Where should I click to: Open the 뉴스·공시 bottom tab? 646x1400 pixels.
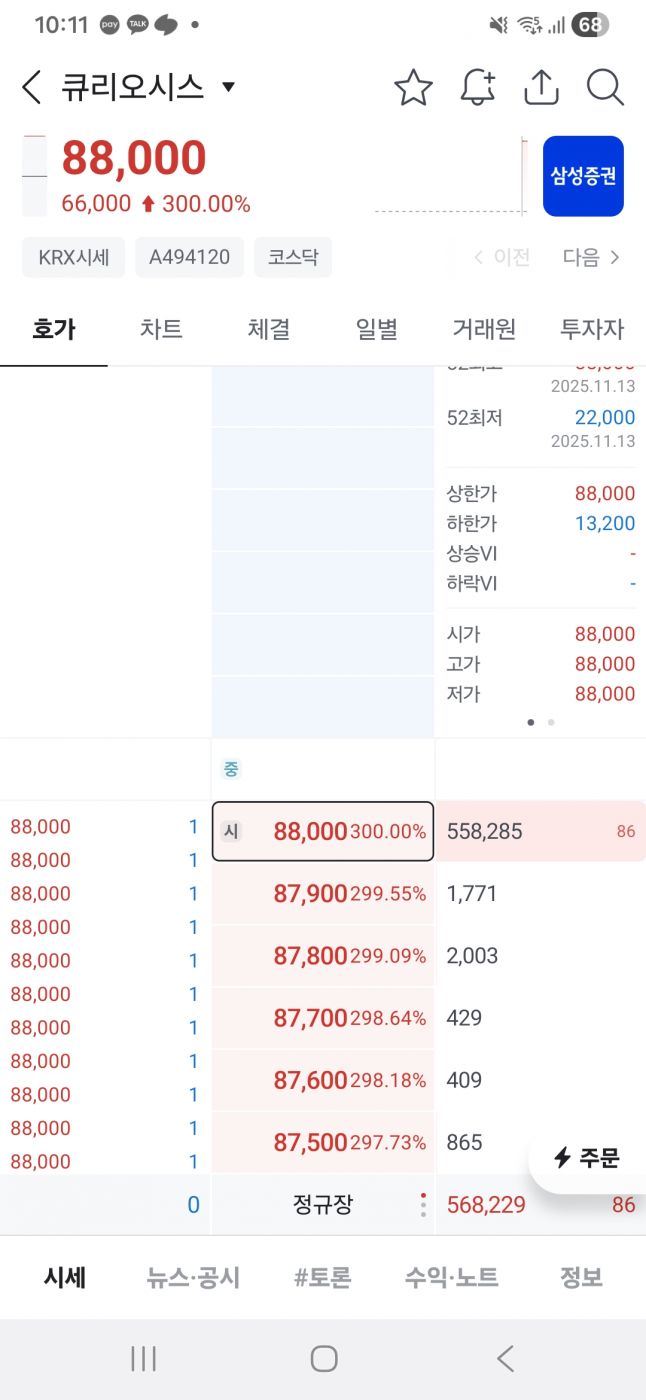click(193, 1277)
